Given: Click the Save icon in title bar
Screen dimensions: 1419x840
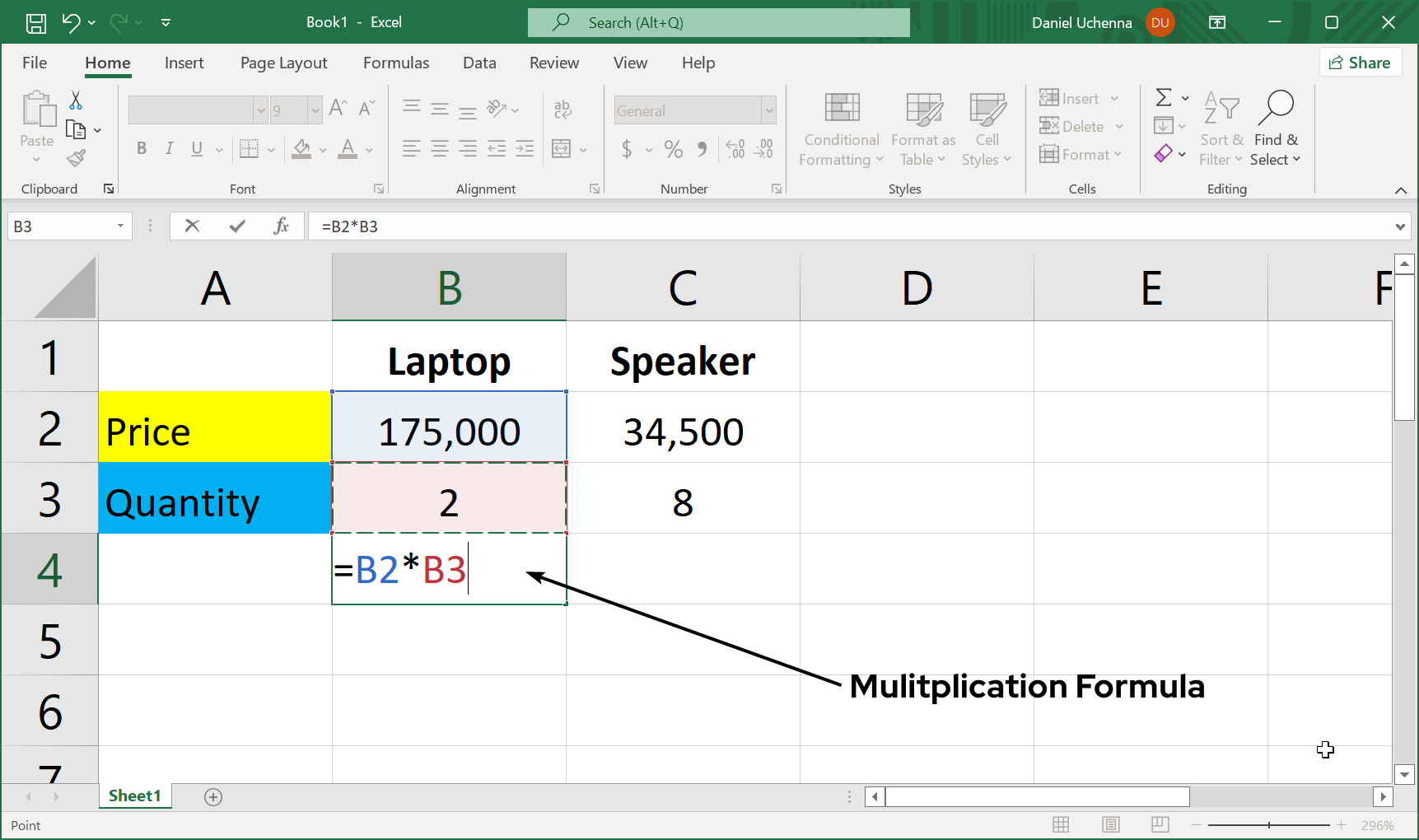Looking at the screenshot, I should tap(36, 23).
